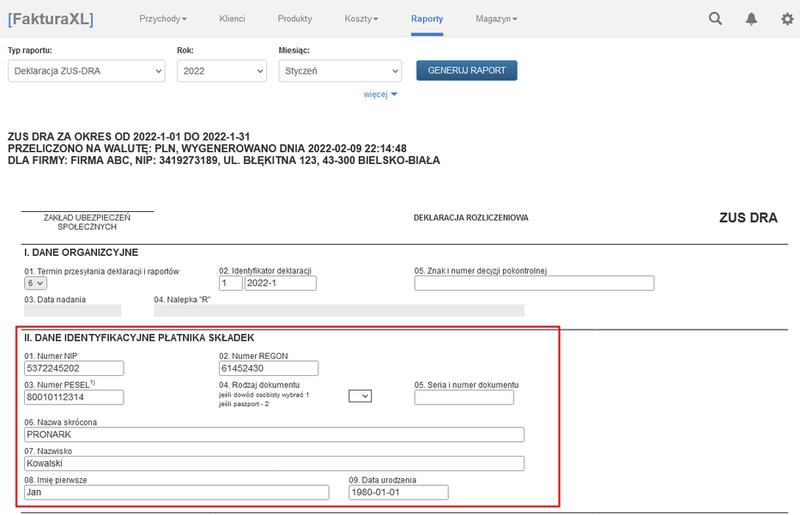
Task: Open the search magnifier icon
Action: coord(715,19)
